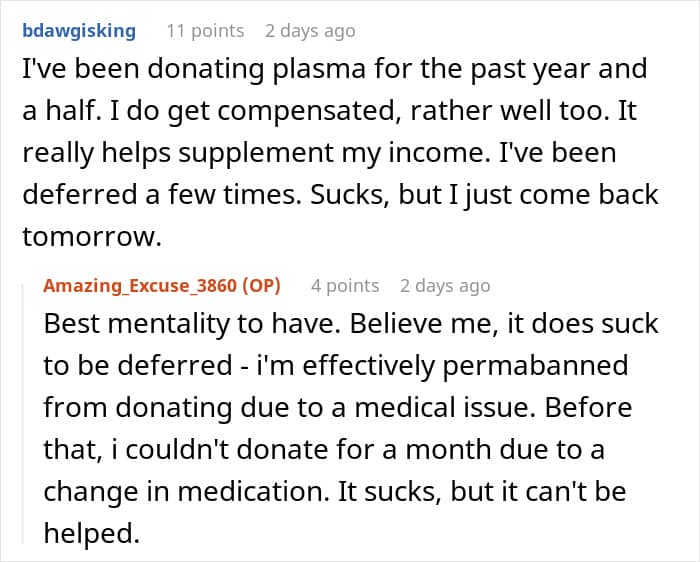Open the permalink timestamp on bdawgisking's comment
Image resolution: width=700 pixels, height=562 pixels.
coord(310,31)
